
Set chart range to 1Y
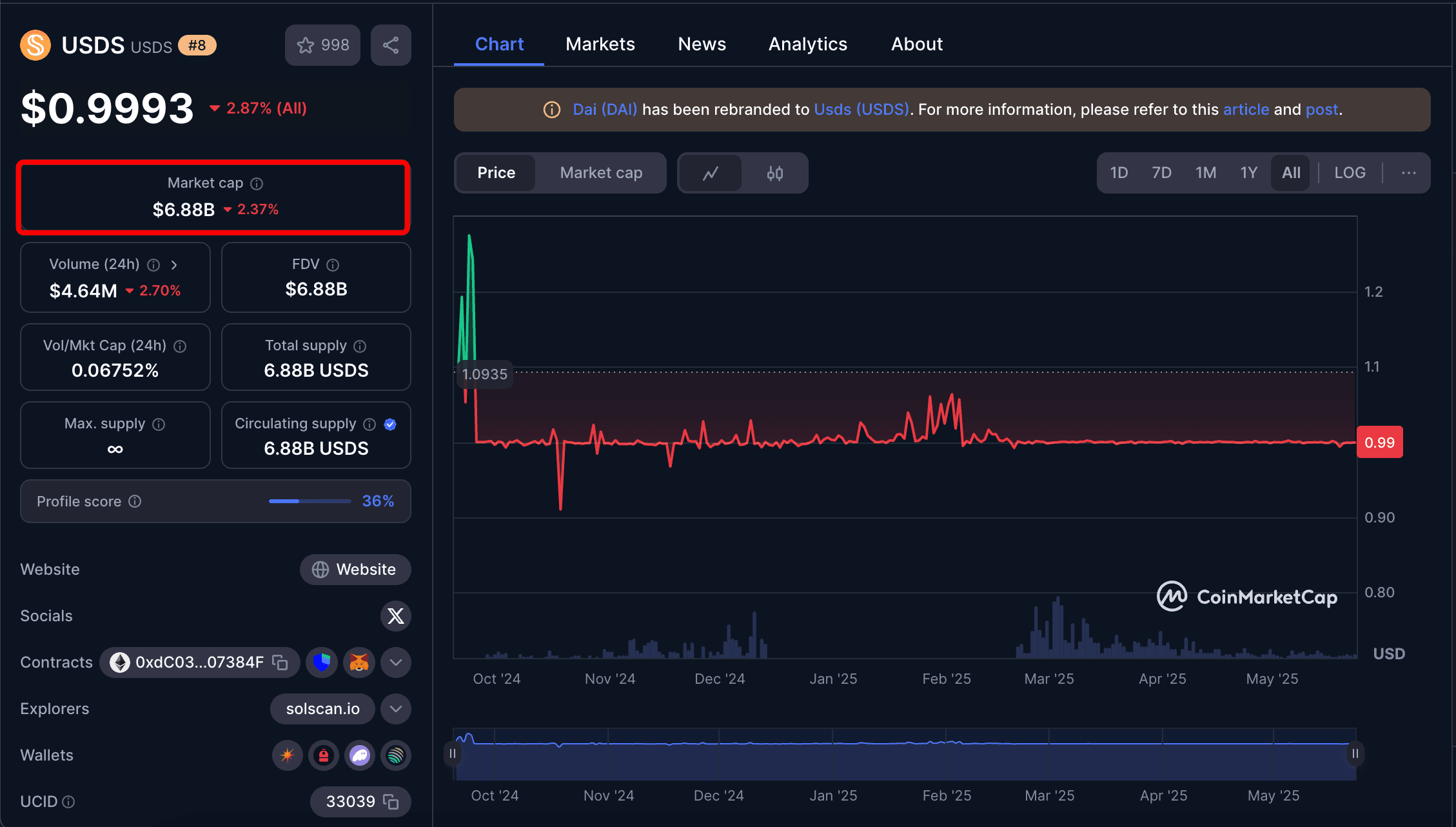pyautogui.click(x=1248, y=173)
